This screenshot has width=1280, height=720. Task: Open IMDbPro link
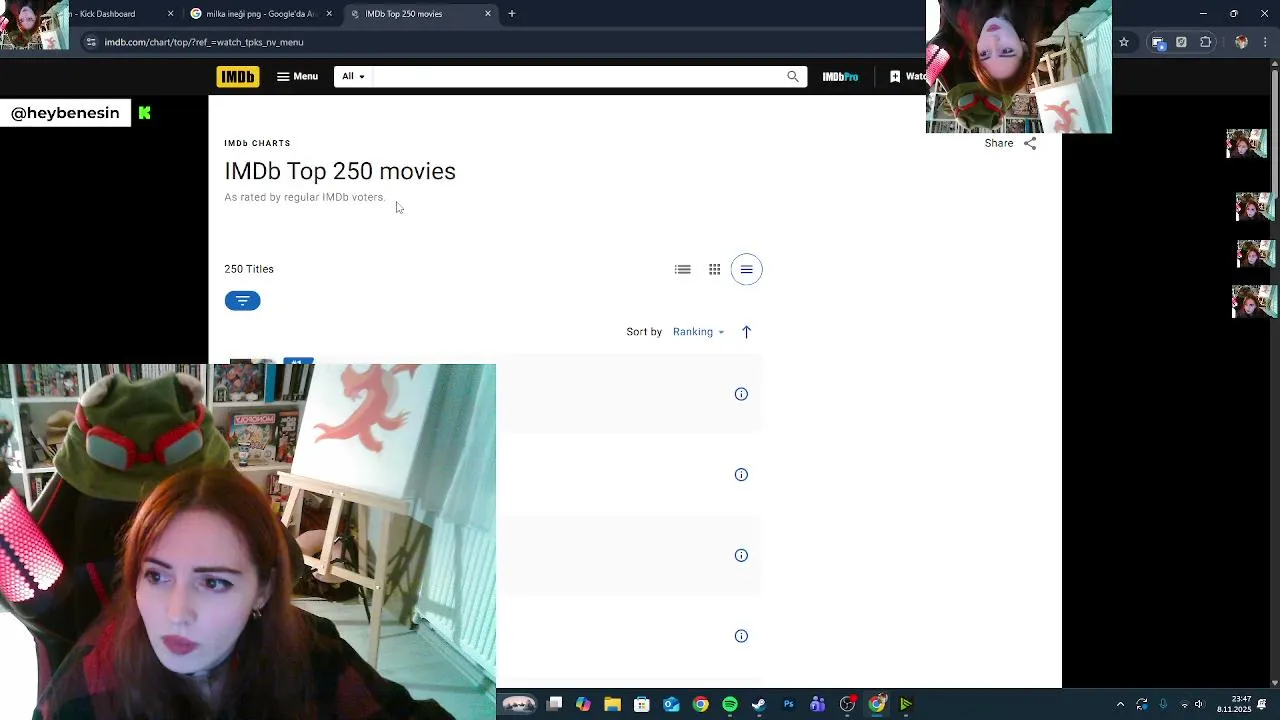[x=840, y=76]
